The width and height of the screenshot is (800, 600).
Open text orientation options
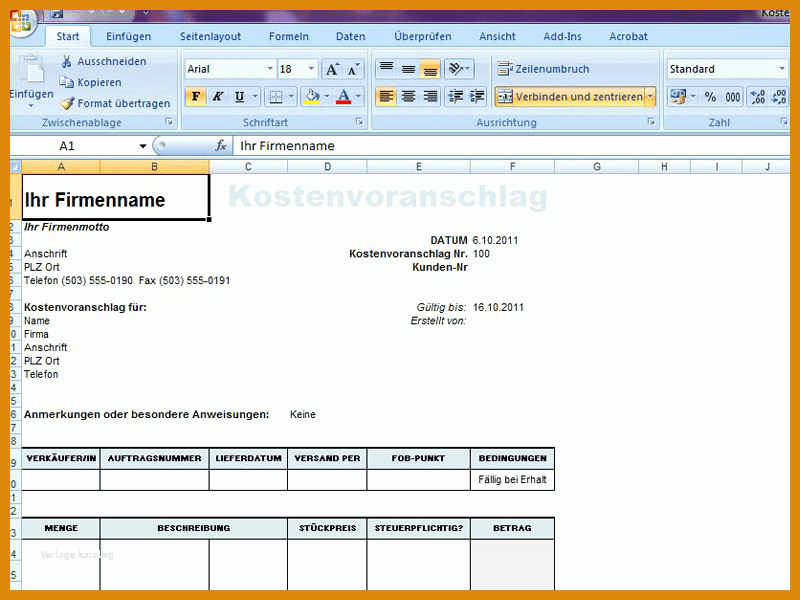459,68
